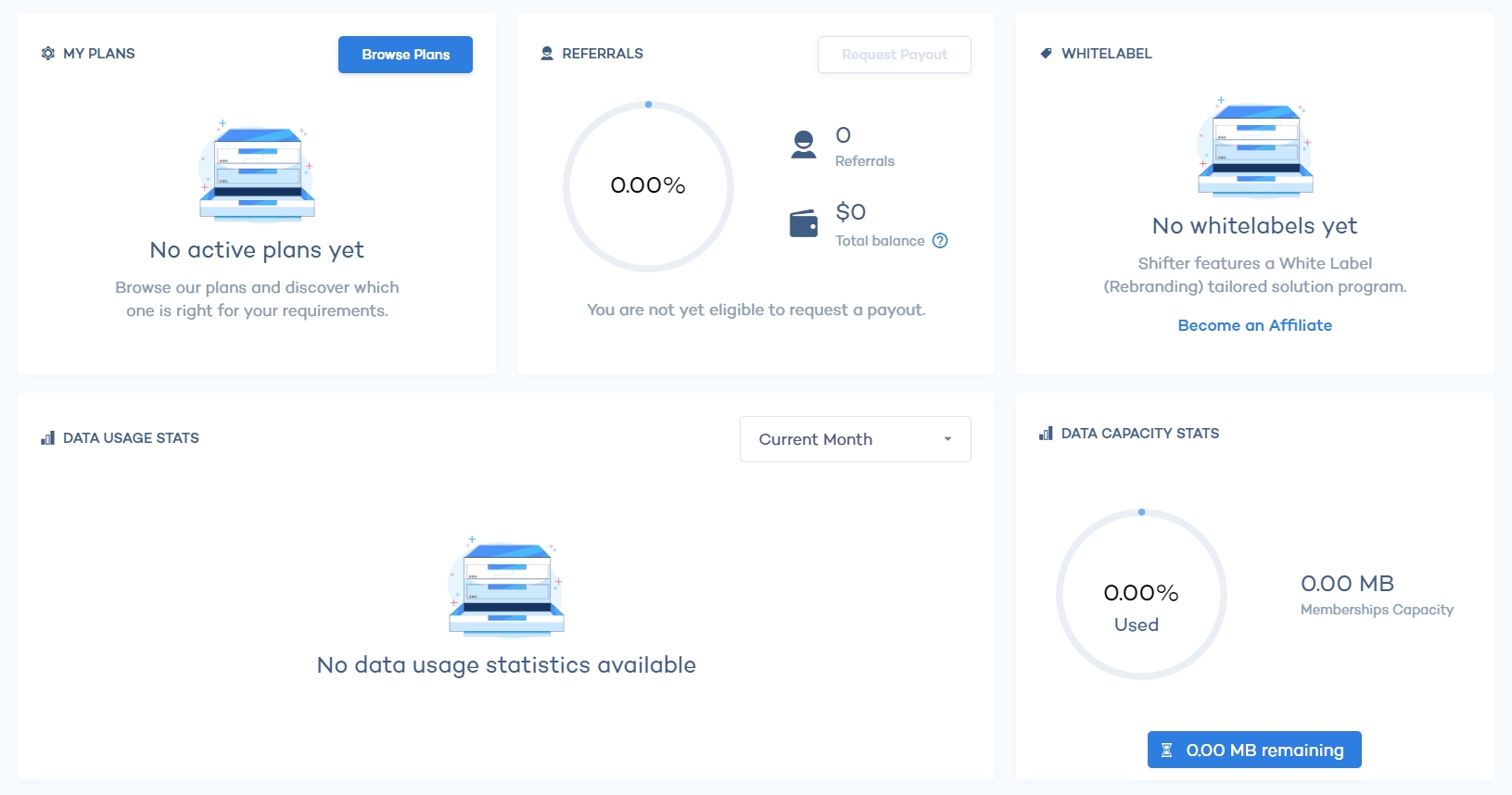Click the My Plans gear icon
The height and width of the screenshot is (795, 1512).
click(48, 54)
